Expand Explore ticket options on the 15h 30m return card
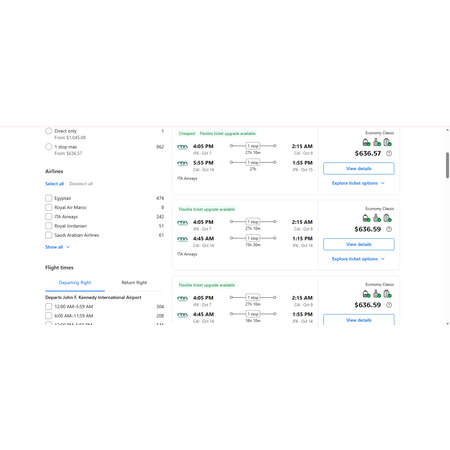 pyautogui.click(x=358, y=259)
